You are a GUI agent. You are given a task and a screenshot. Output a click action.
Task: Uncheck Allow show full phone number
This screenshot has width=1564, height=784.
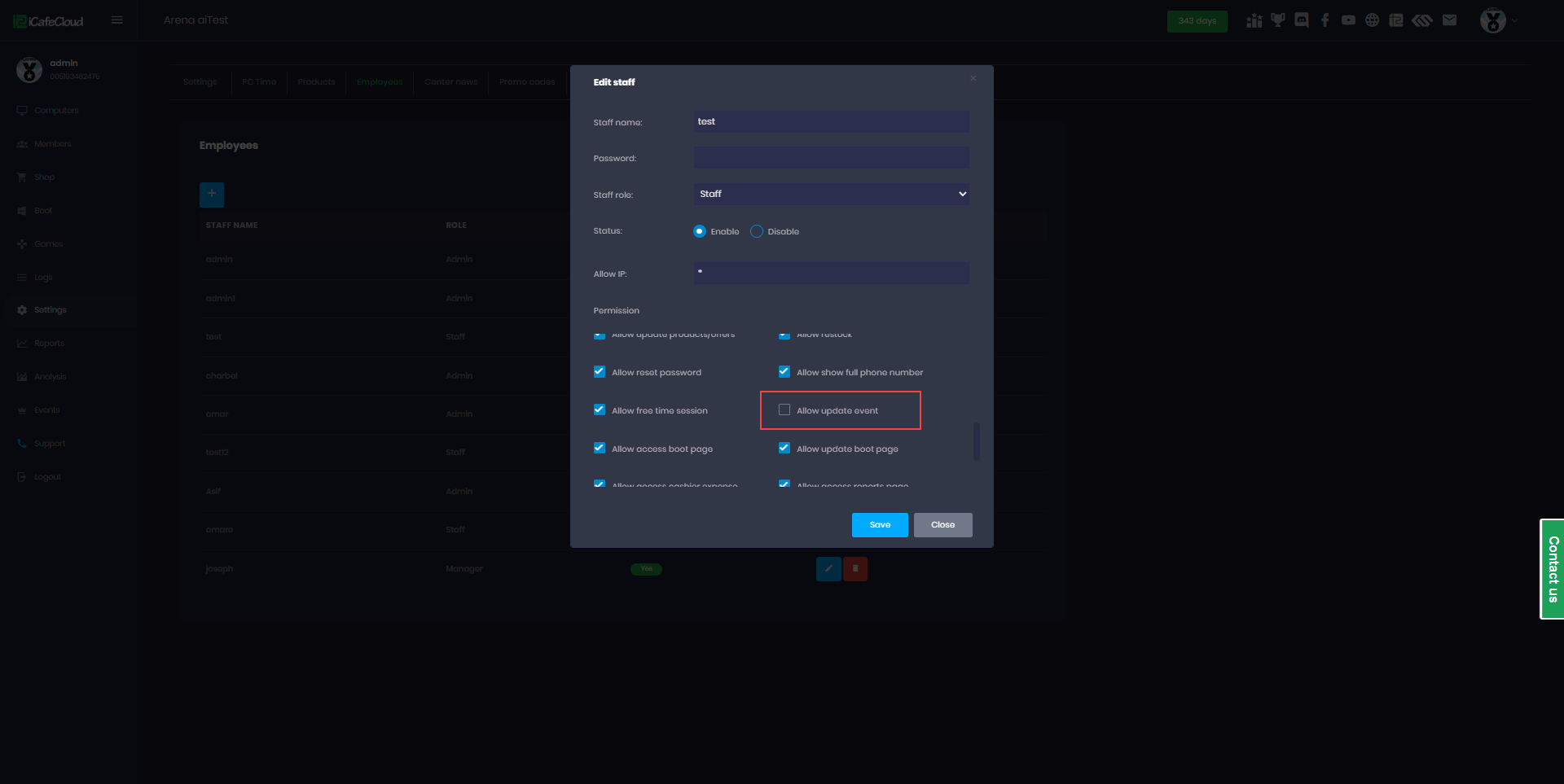(x=784, y=372)
